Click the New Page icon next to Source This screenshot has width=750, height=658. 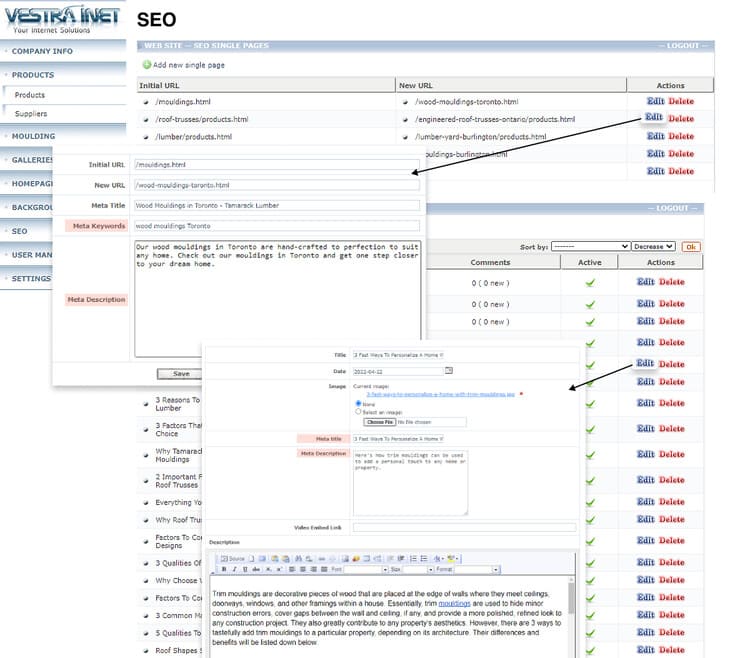click(x=252, y=559)
